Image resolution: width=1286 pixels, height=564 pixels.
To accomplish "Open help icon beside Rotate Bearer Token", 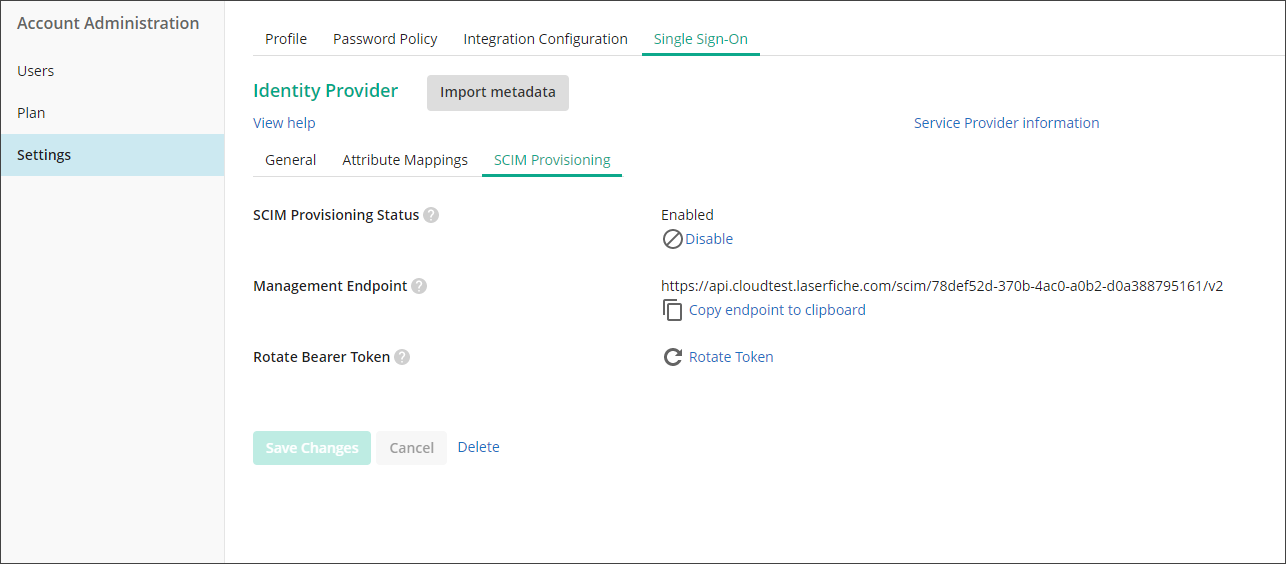I will tap(402, 357).
